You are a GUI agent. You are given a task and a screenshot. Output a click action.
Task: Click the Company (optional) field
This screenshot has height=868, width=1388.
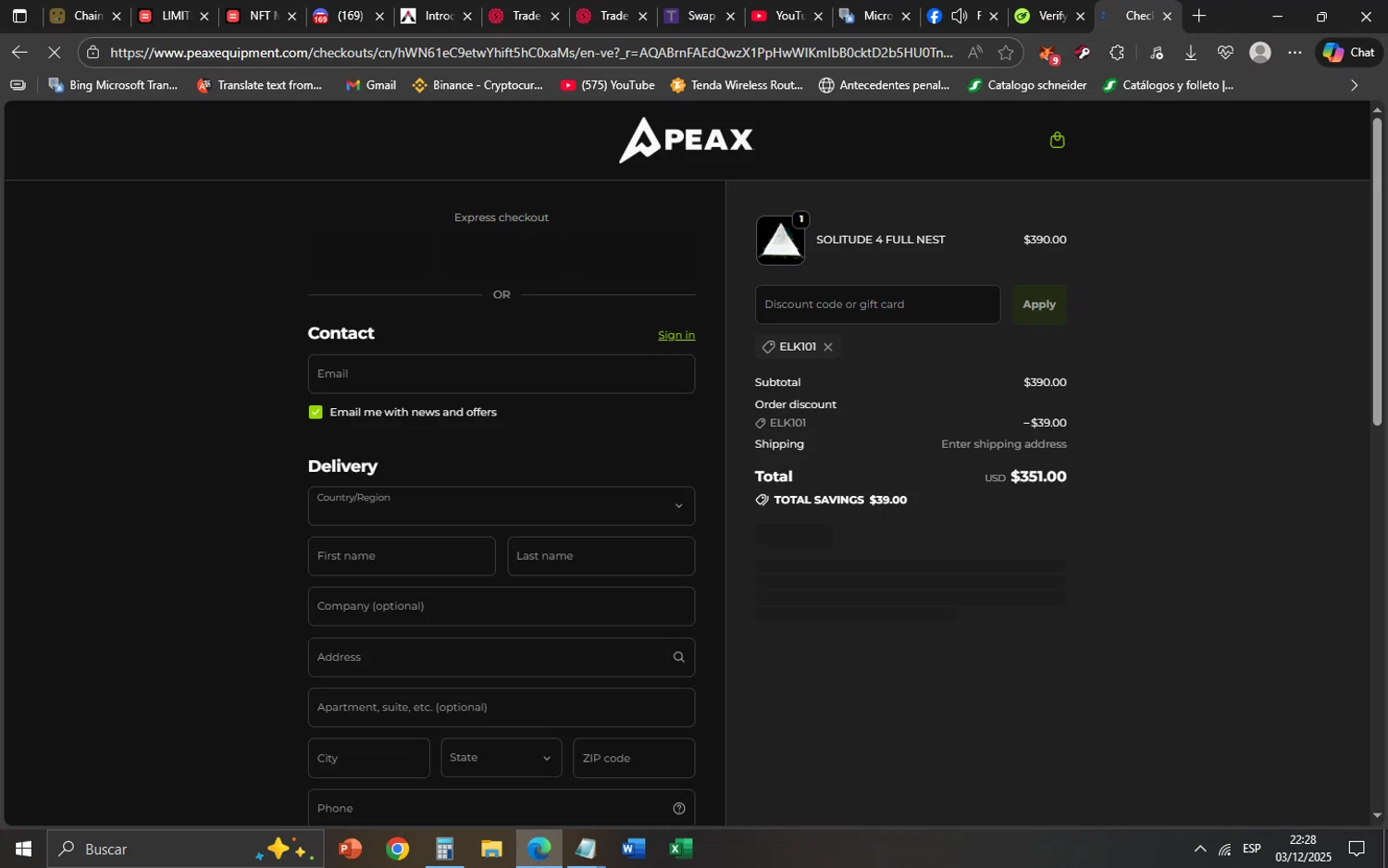[x=502, y=606]
